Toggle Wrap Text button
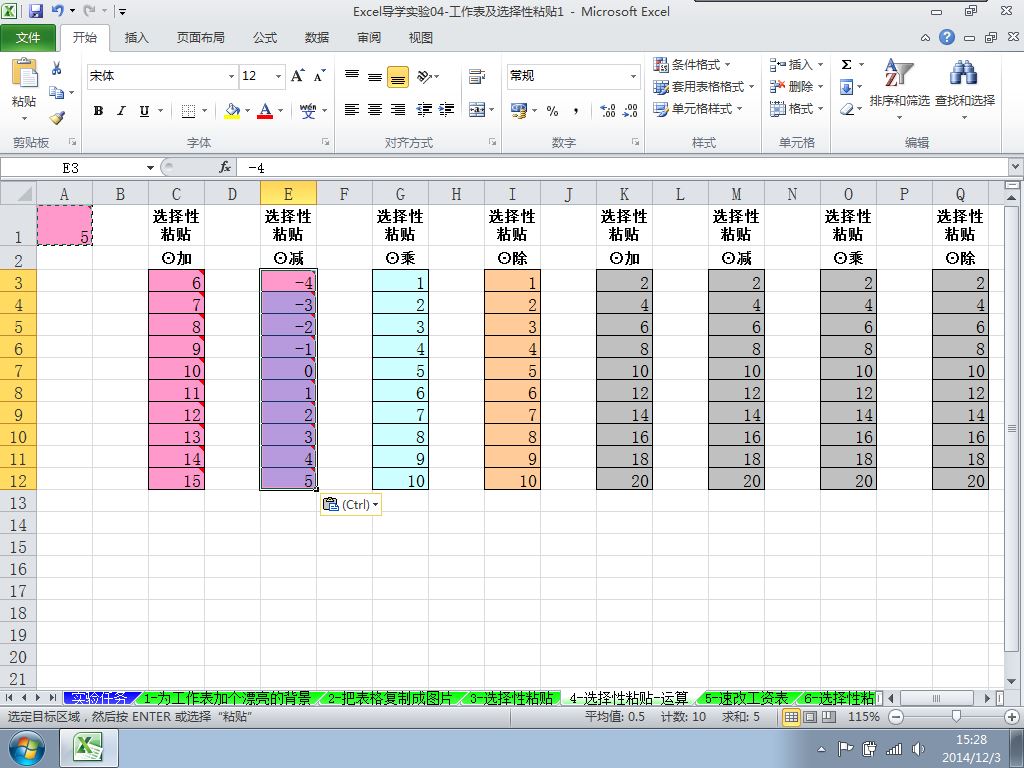 [477, 76]
